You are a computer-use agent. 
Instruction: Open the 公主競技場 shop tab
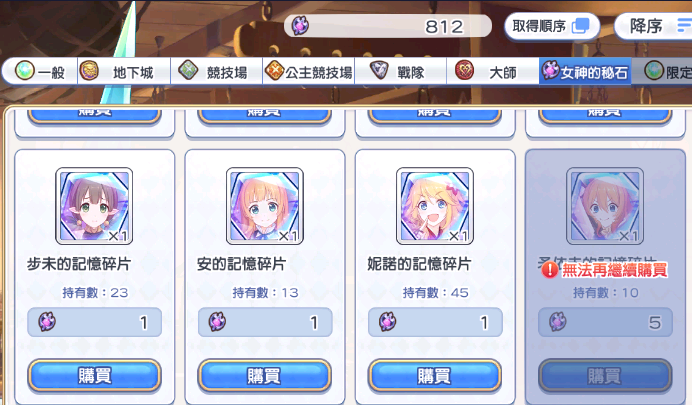(x=308, y=71)
